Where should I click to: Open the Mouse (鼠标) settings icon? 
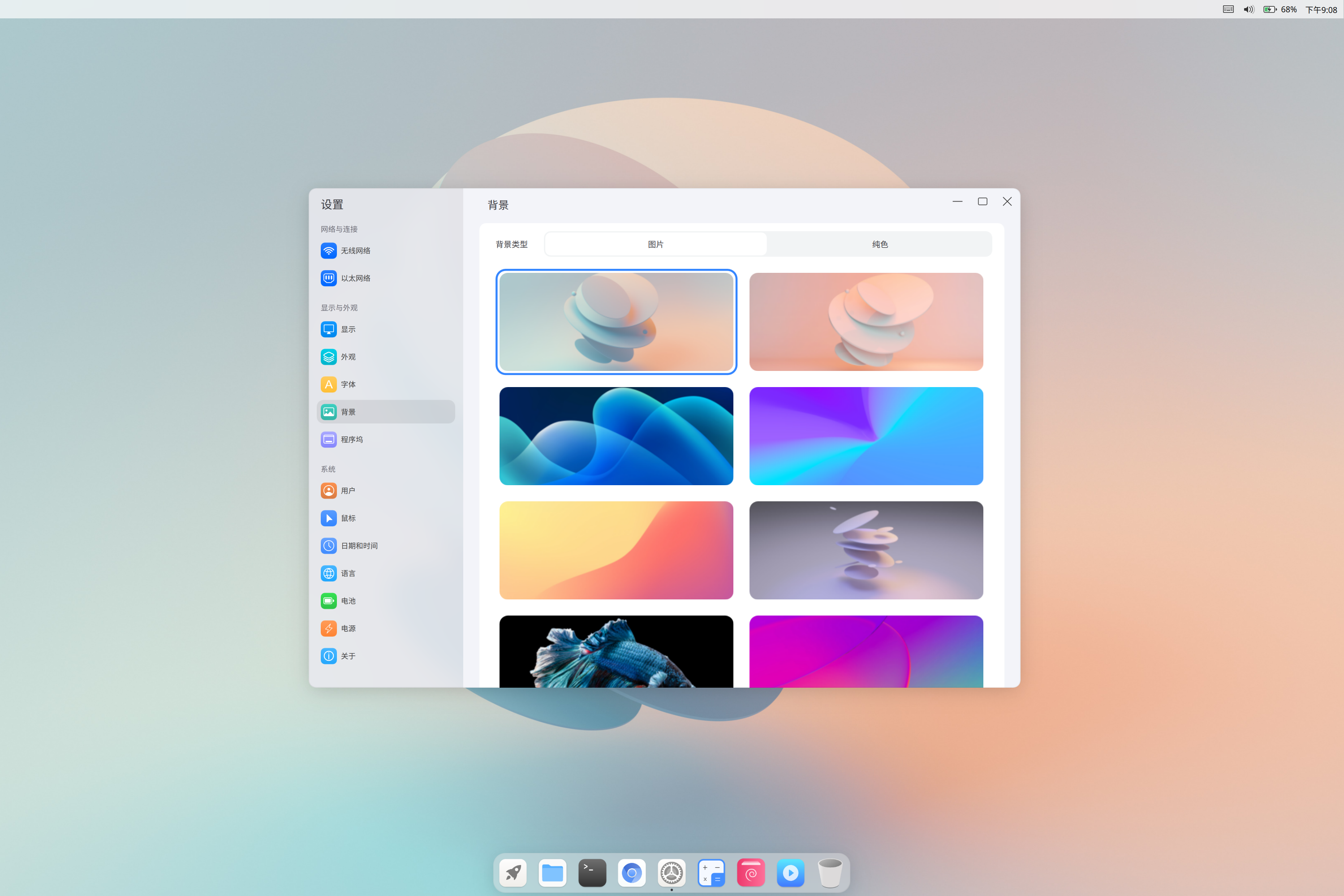point(328,518)
